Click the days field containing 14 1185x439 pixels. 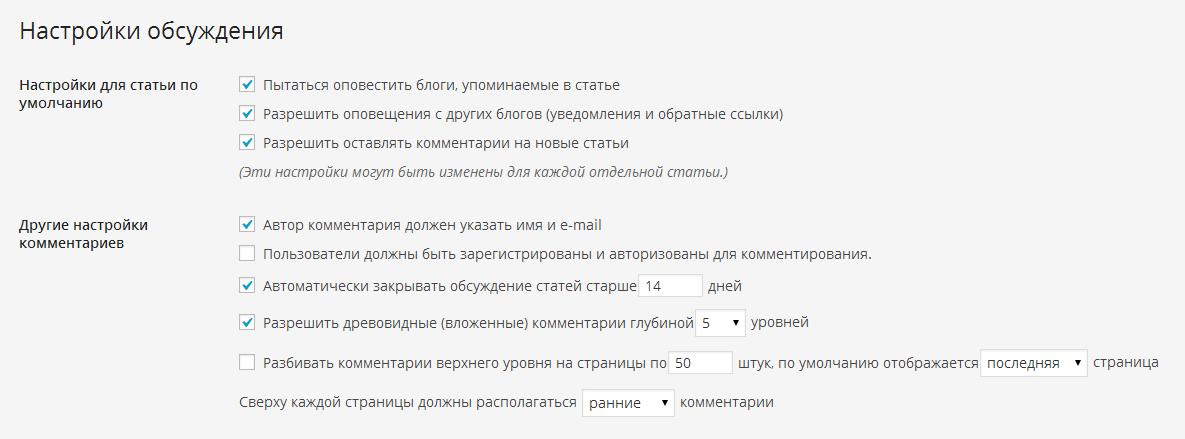tap(670, 286)
